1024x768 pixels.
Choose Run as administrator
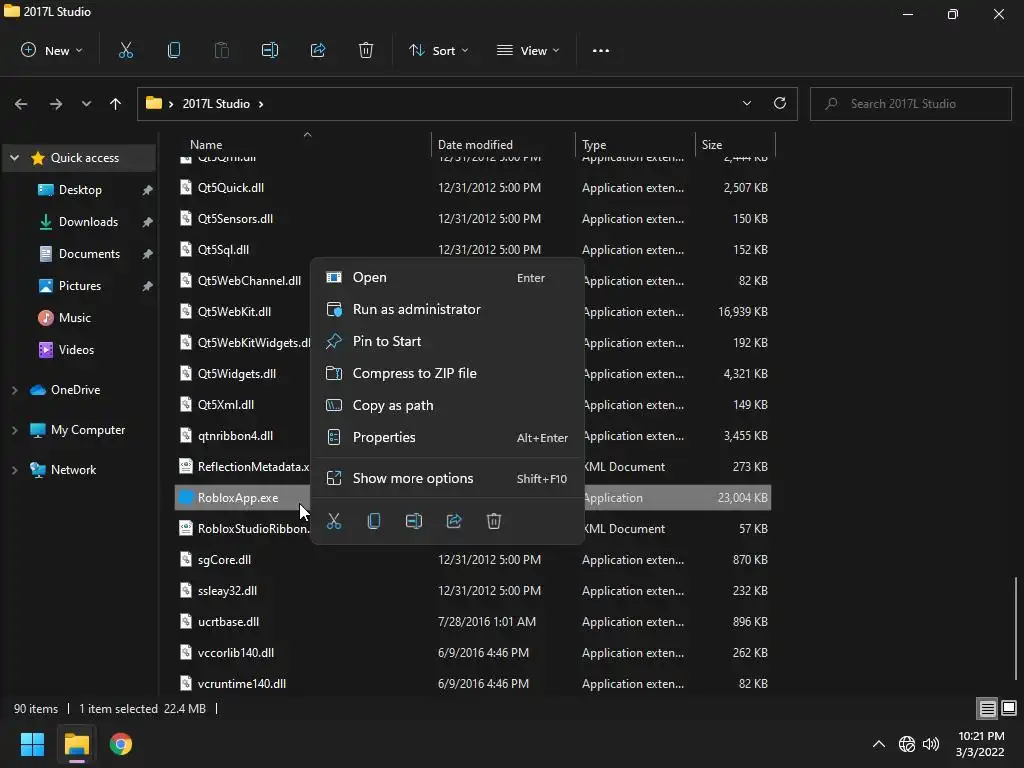(447, 310)
